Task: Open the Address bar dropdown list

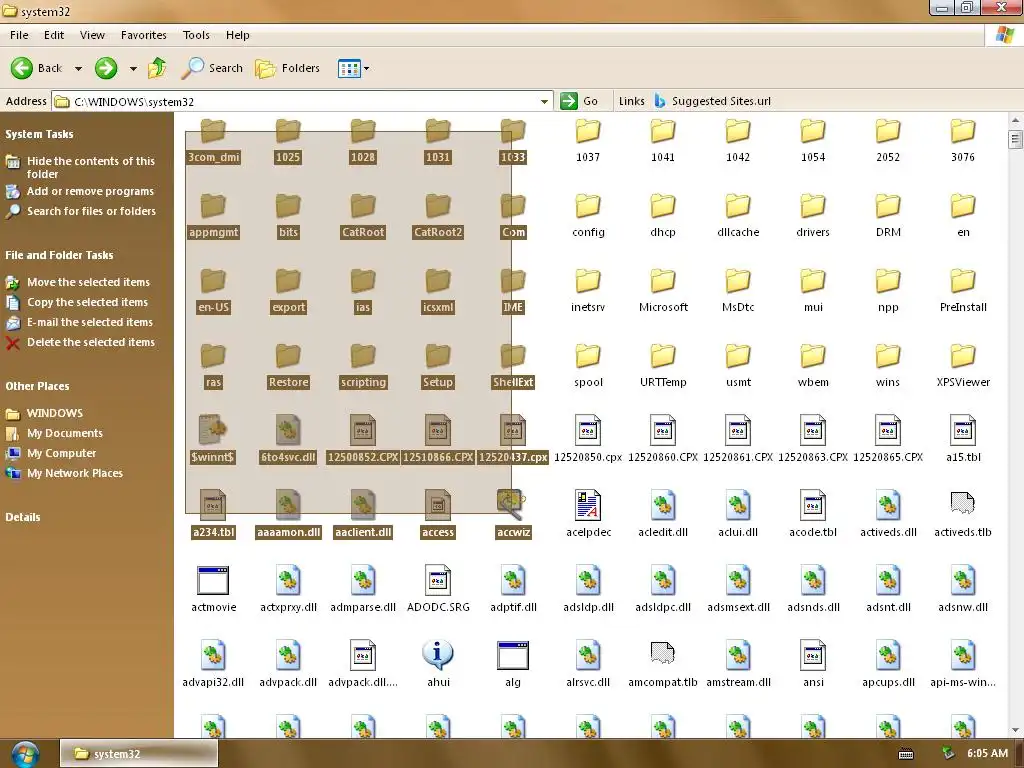Action: point(544,102)
